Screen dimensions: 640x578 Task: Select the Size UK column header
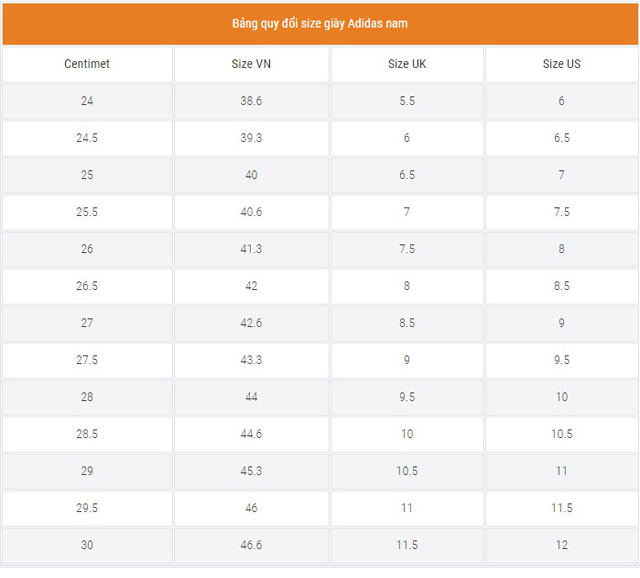coord(407,64)
